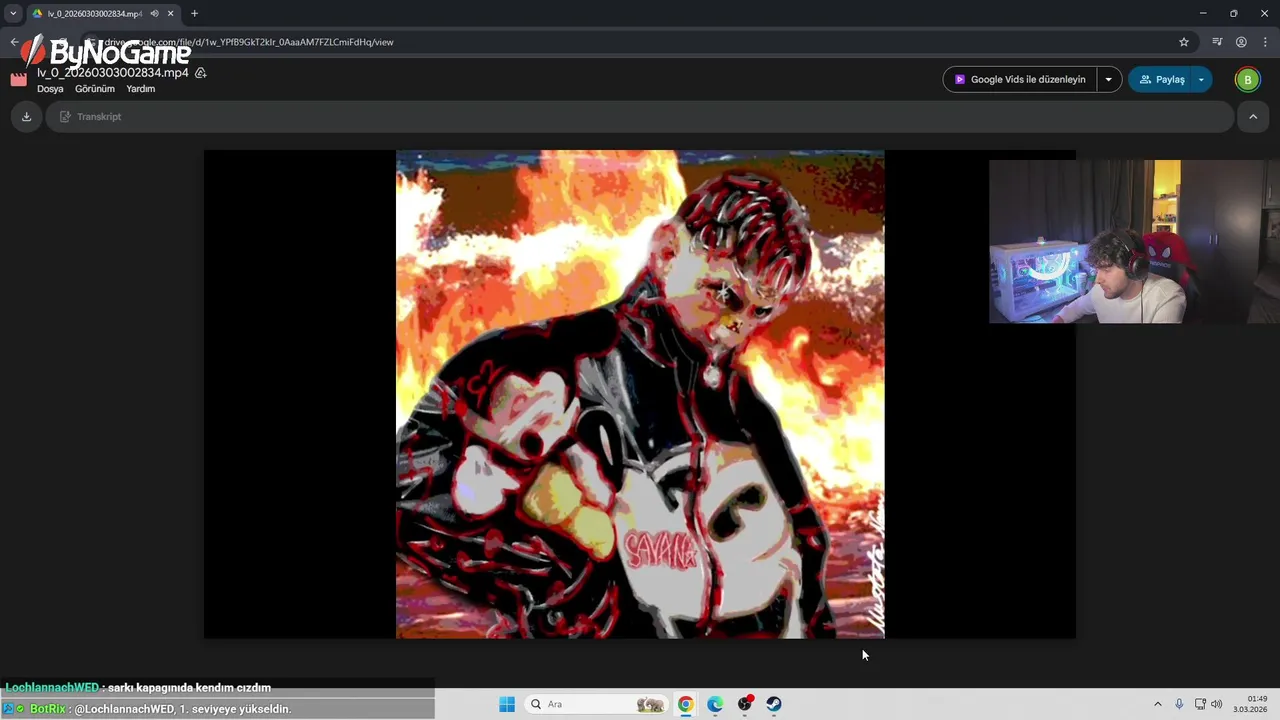Open Microsoft Edge from taskbar
Viewport: 1280px width, 720px height.
[x=715, y=704]
